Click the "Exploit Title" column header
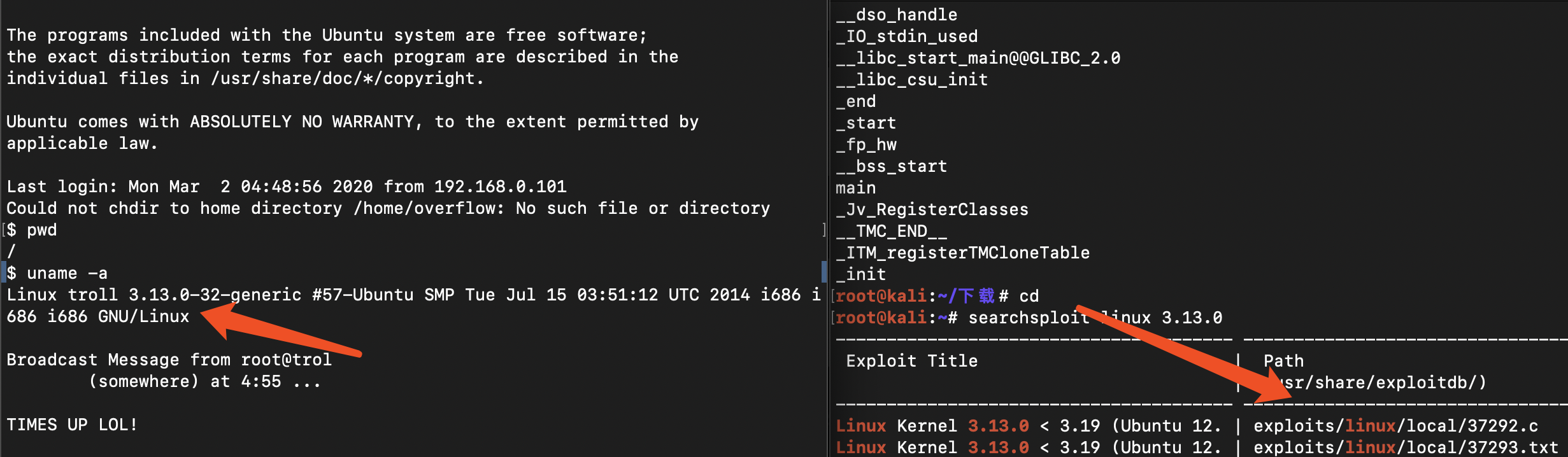The image size is (1568, 457). coord(911,362)
